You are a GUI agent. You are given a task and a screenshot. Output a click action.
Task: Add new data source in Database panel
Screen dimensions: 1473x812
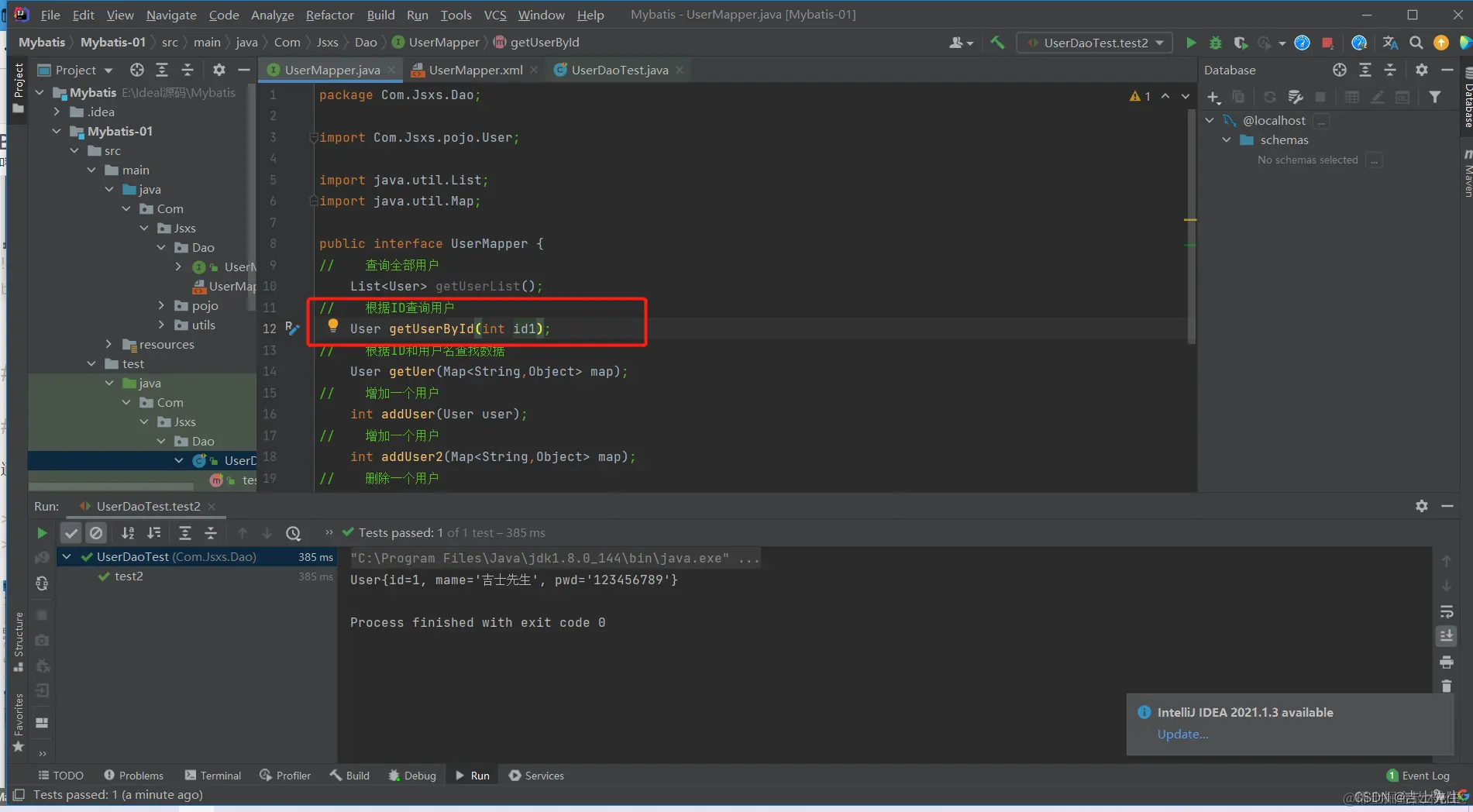1213,97
